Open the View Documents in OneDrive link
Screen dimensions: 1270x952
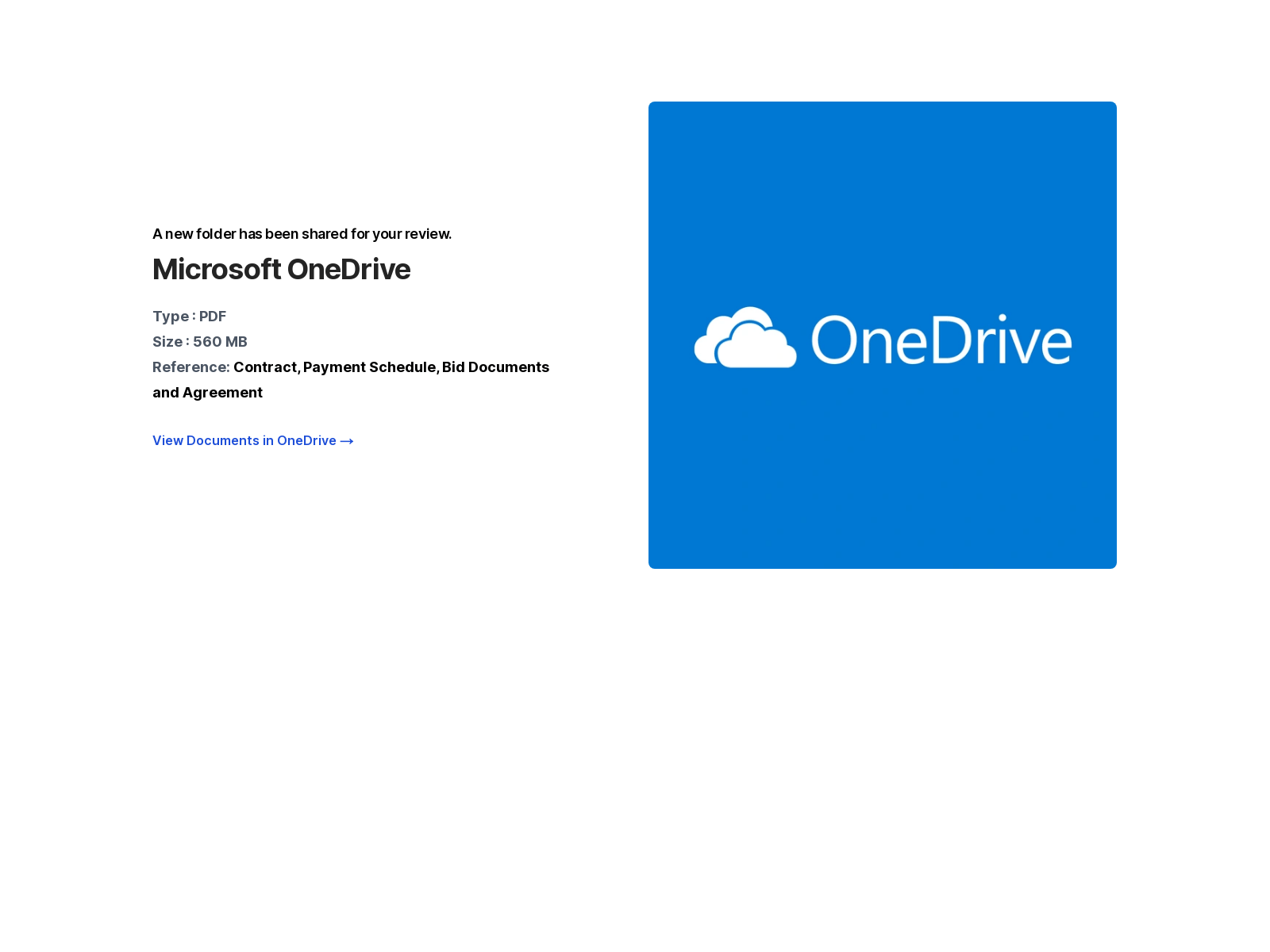(x=252, y=440)
